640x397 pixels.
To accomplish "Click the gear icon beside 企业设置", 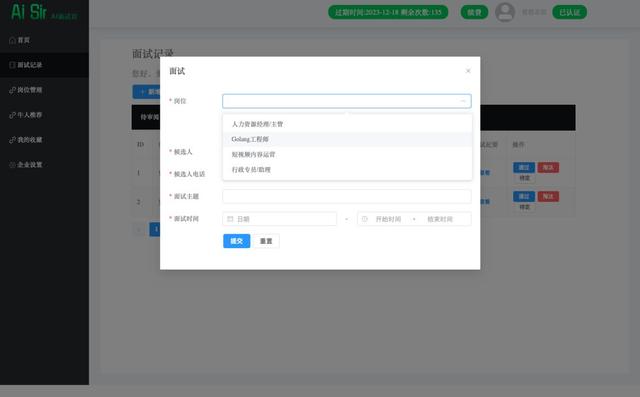I will (12, 165).
